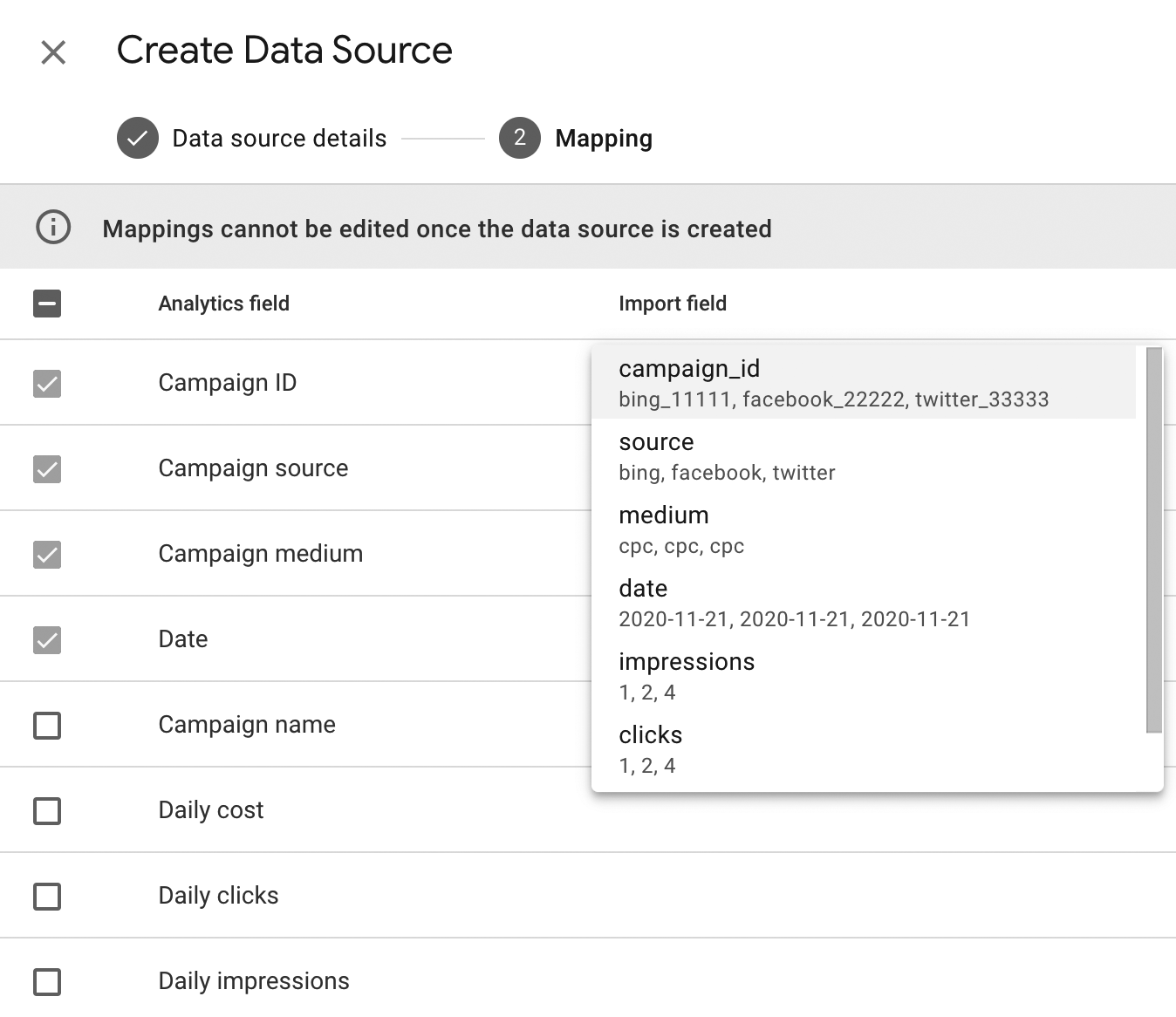Click the select-all checkbox in the header row
This screenshot has width=1176, height=1017.
pyautogui.click(x=46, y=304)
